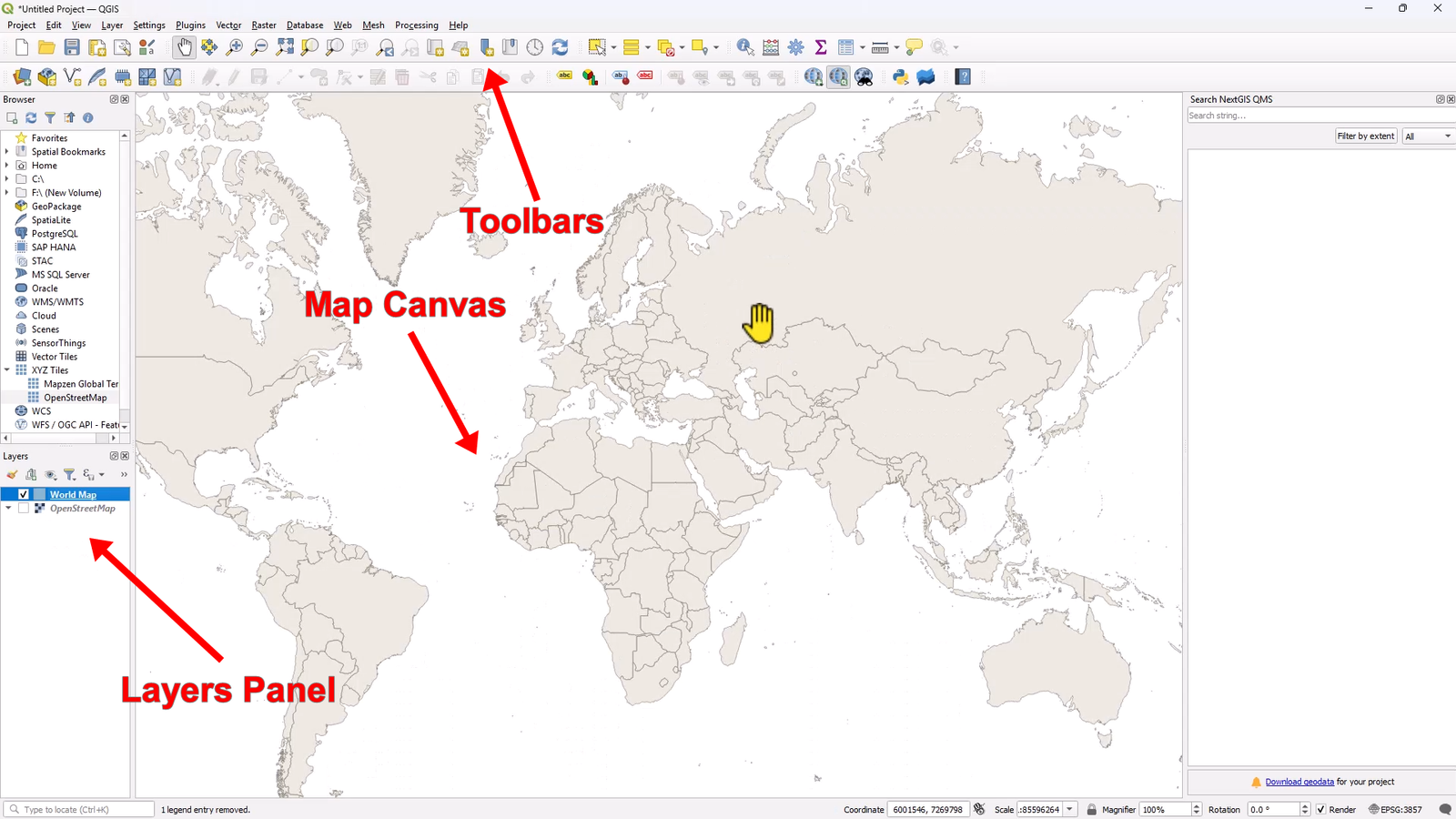This screenshot has width=1456, height=819.
Task: Open the Vector menu
Action: coord(228,25)
